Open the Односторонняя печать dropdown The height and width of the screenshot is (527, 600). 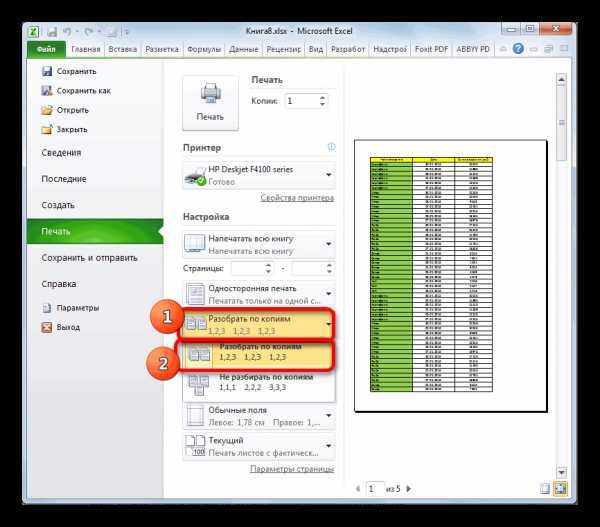[259, 294]
